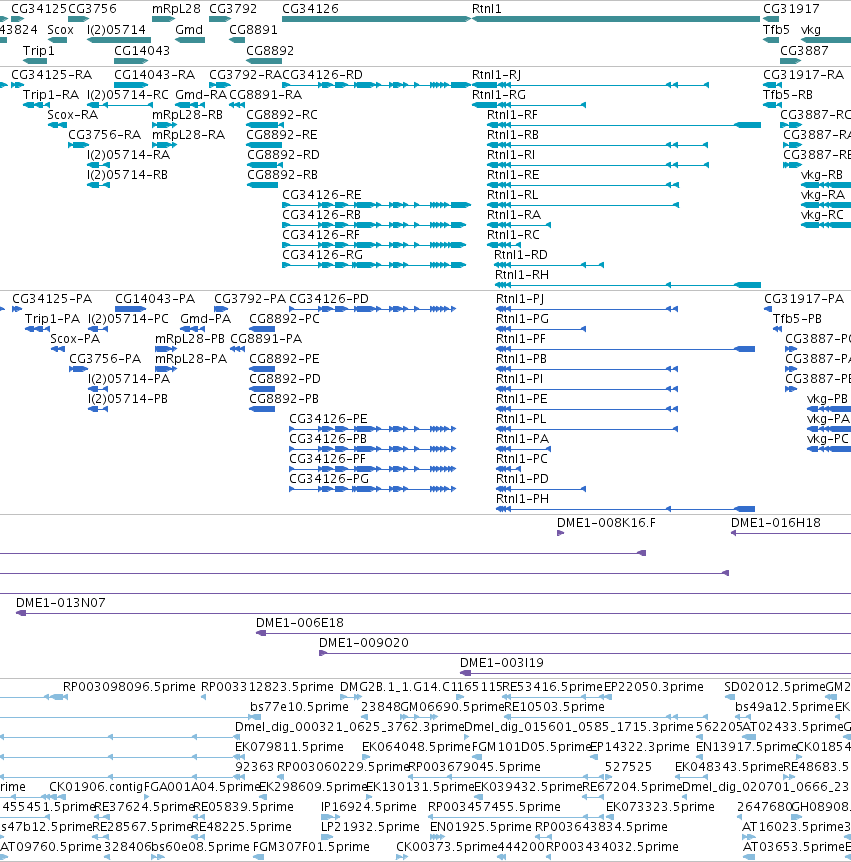The height and width of the screenshot is (862, 851).
Task: Click EST CK01906.contig label
Action: pos(96,787)
